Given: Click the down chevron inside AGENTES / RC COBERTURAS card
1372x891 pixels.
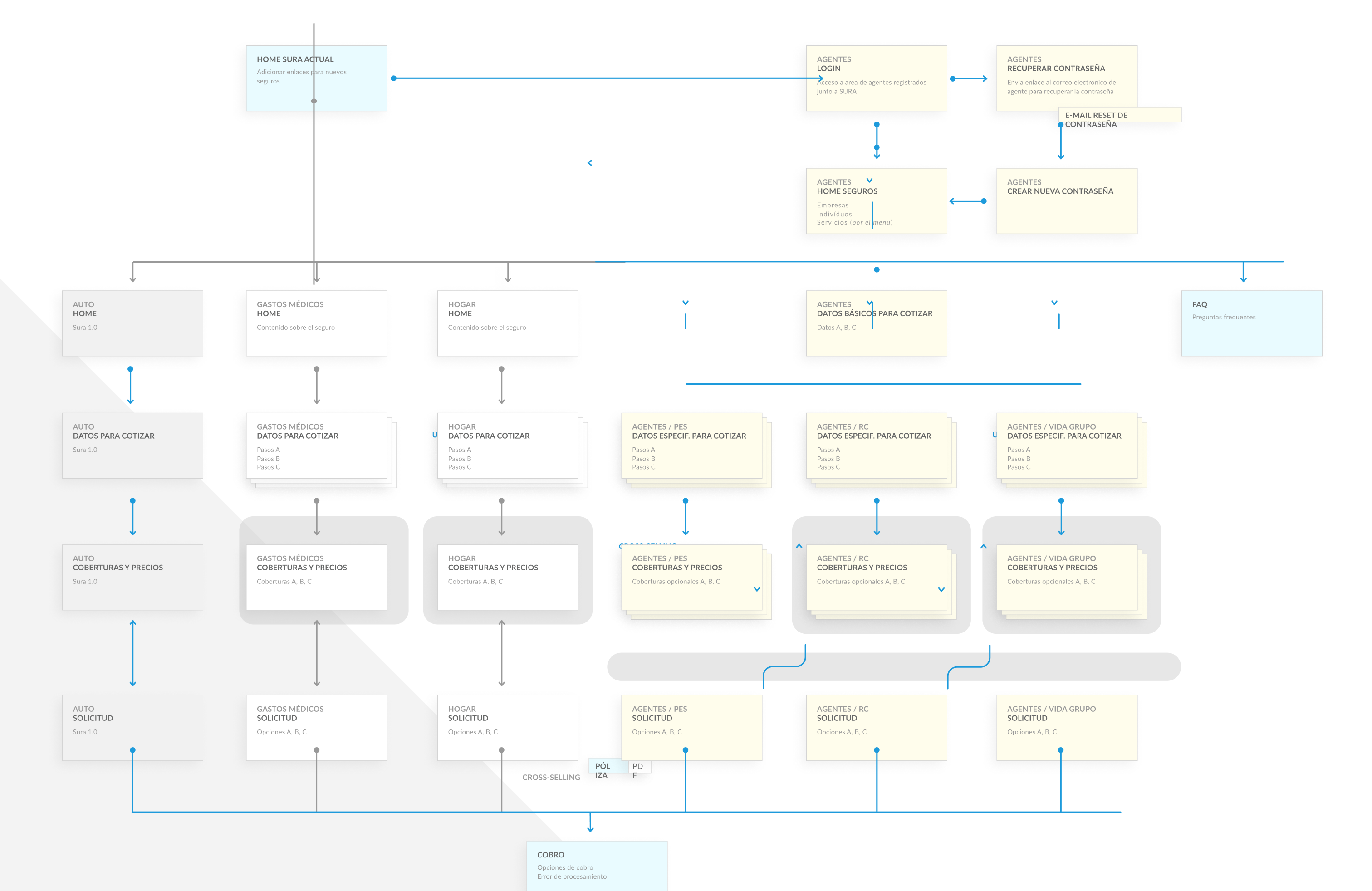Looking at the screenshot, I should (941, 589).
